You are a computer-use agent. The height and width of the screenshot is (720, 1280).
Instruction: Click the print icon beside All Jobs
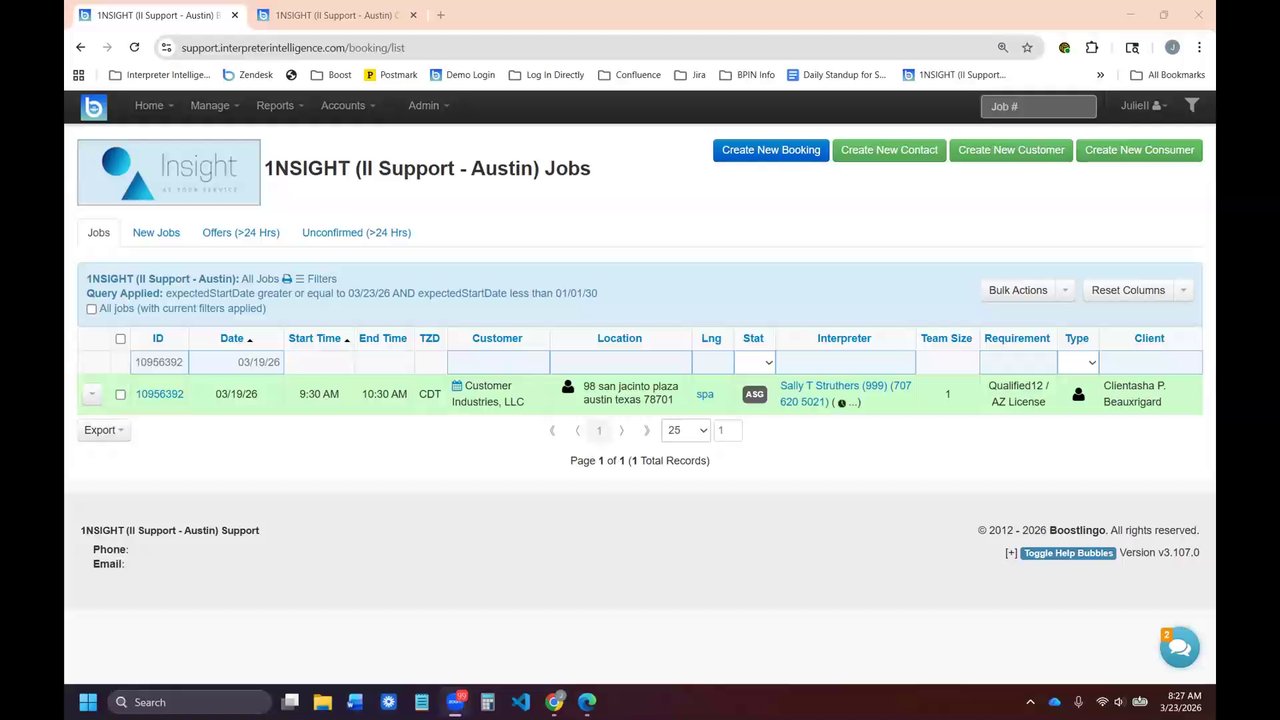point(287,279)
